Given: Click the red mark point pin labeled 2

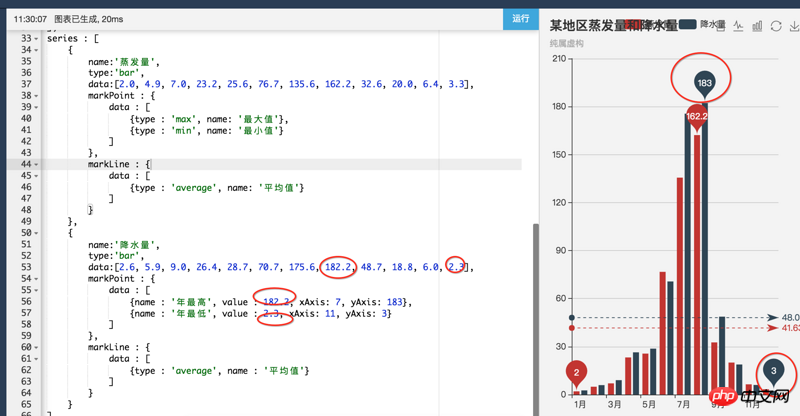Looking at the screenshot, I should [x=577, y=375].
